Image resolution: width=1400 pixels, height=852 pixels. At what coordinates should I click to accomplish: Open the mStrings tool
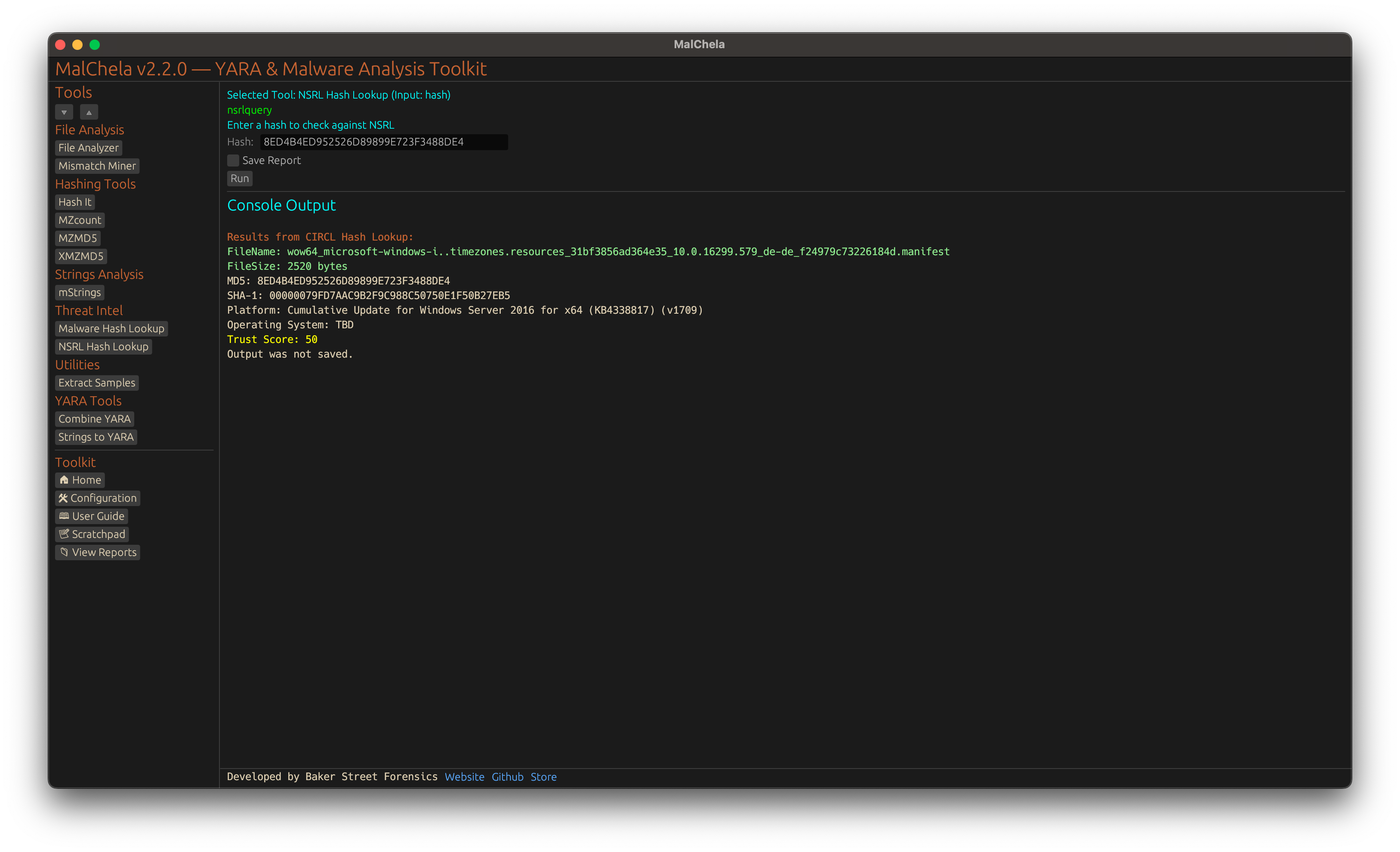coord(80,292)
